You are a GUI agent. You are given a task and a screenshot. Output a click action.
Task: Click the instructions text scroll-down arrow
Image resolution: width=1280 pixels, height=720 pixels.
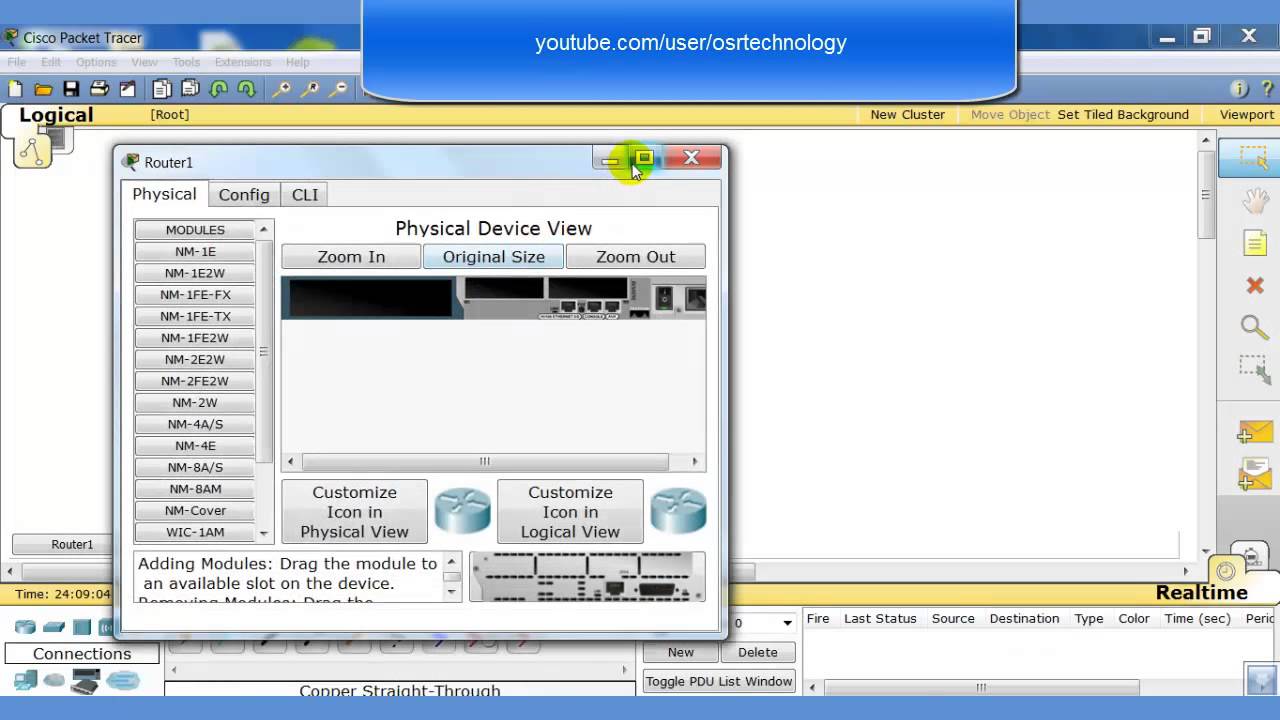[x=452, y=592]
